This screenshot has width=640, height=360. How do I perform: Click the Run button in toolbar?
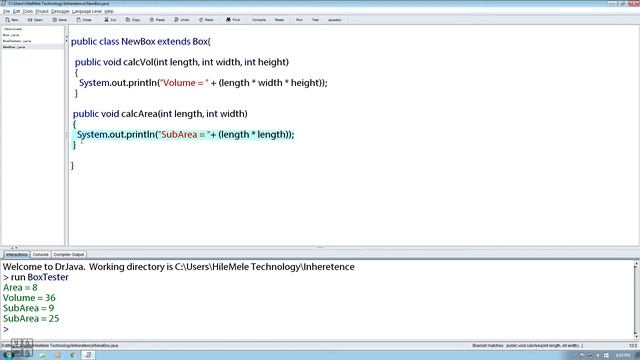tap(299, 20)
